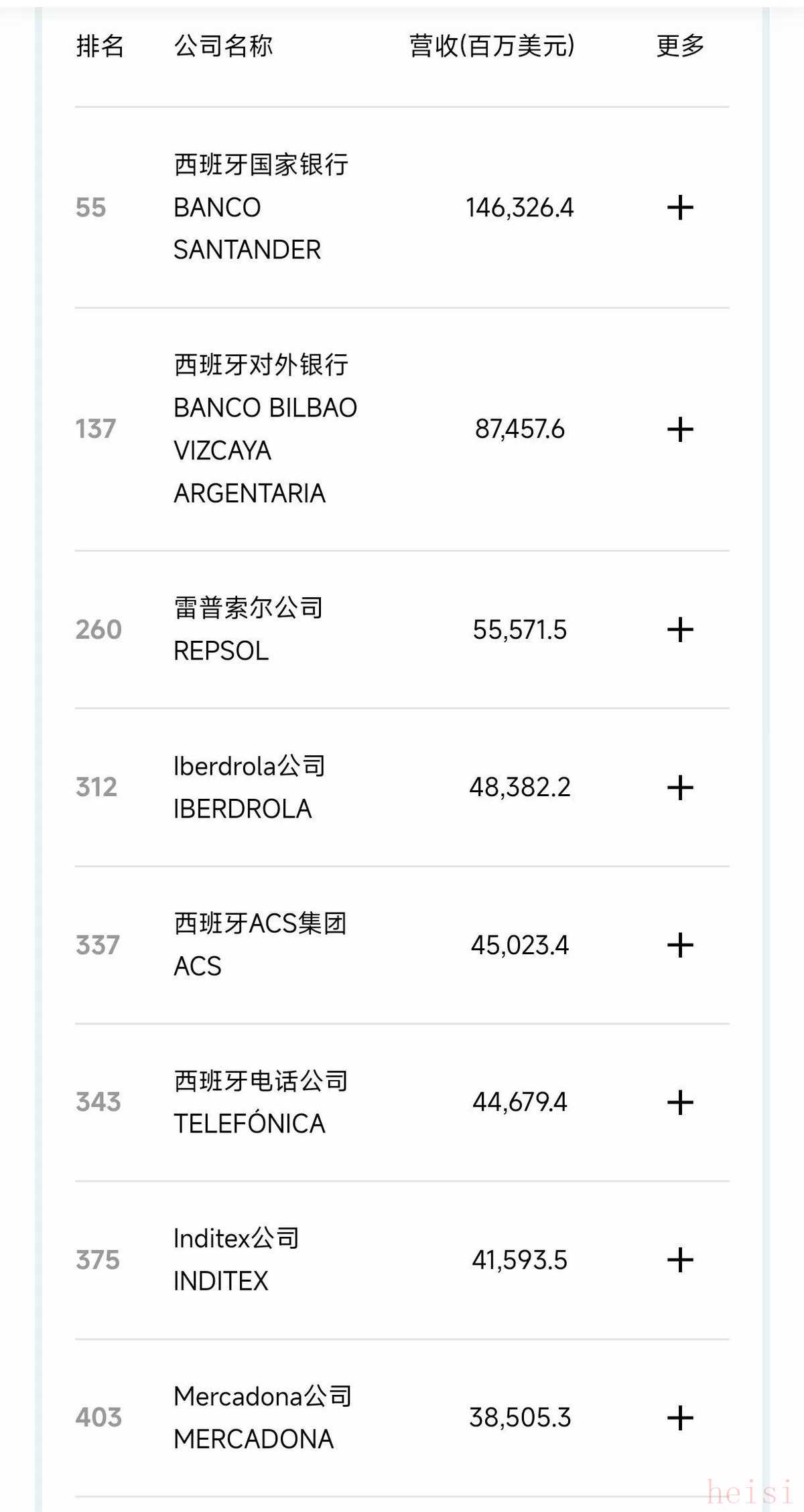Click the Mercadona plus icon
This screenshot has width=804, height=1512.
coord(680,1418)
